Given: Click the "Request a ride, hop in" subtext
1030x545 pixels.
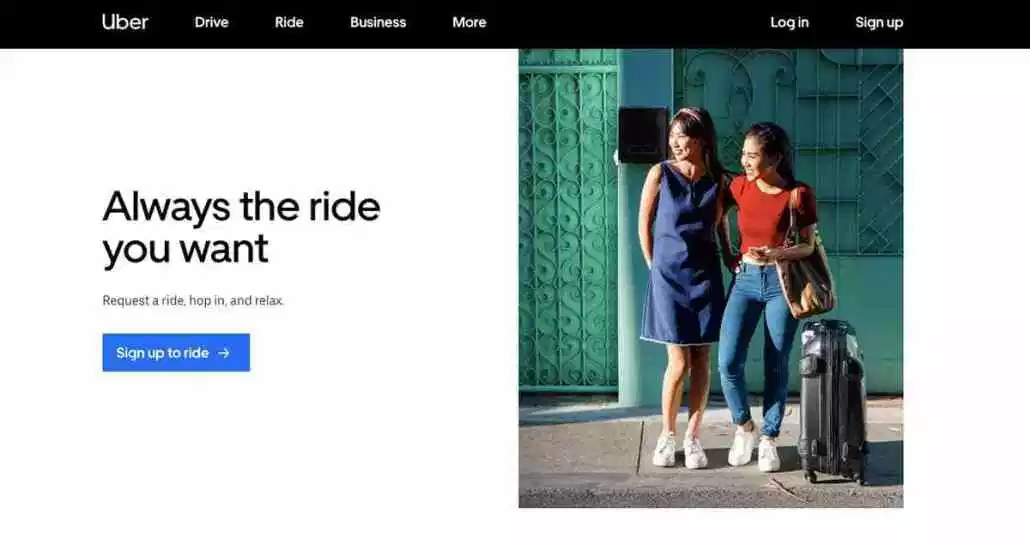Looking at the screenshot, I should pyautogui.click(x=193, y=300).
